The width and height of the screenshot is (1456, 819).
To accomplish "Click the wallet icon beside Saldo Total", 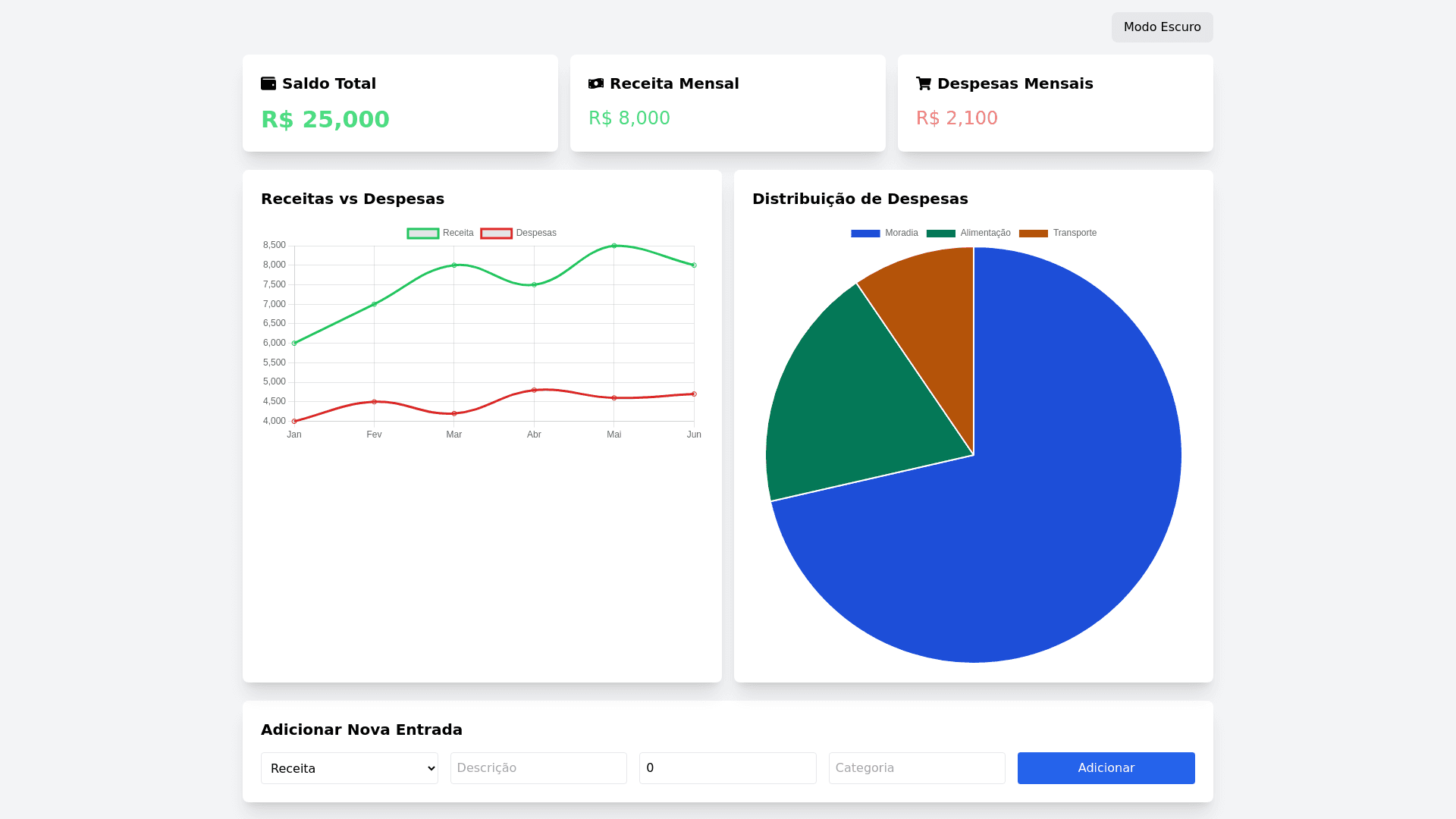I will coord(268,83).
